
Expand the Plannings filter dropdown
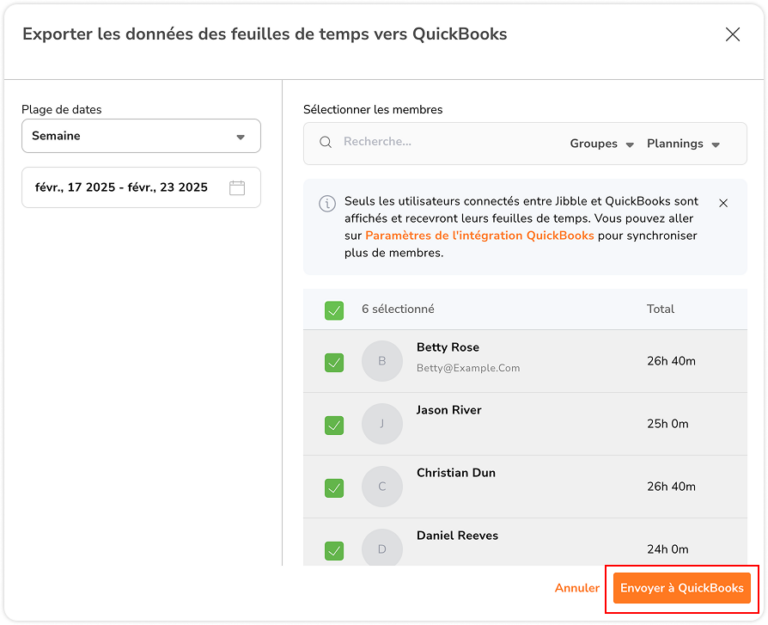tap(684, 144)
